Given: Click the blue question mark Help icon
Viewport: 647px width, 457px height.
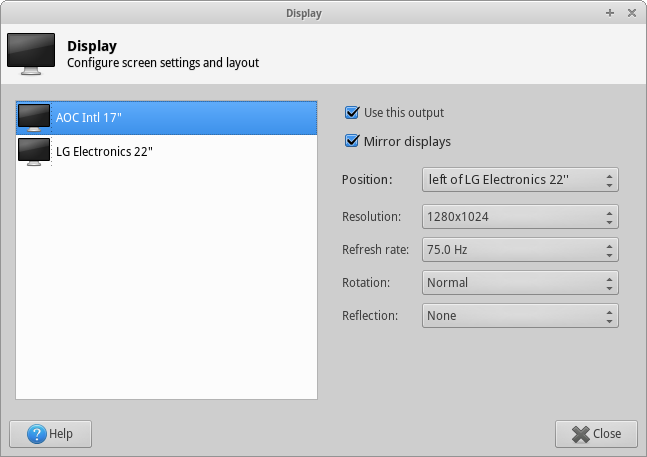Looking at the screenshot, I should tap(37, 434).
